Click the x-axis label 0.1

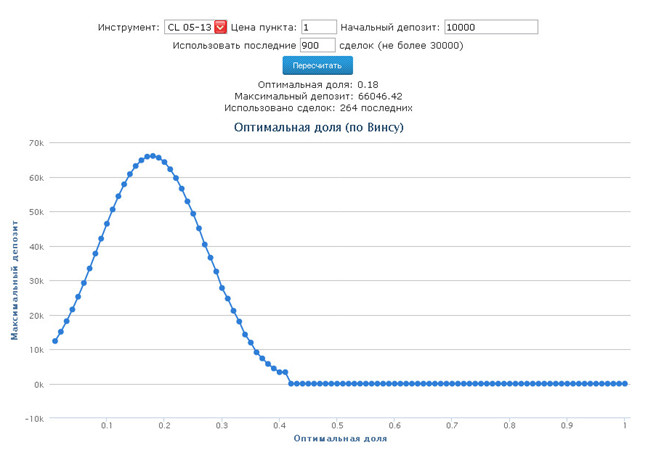click(107, 426)
